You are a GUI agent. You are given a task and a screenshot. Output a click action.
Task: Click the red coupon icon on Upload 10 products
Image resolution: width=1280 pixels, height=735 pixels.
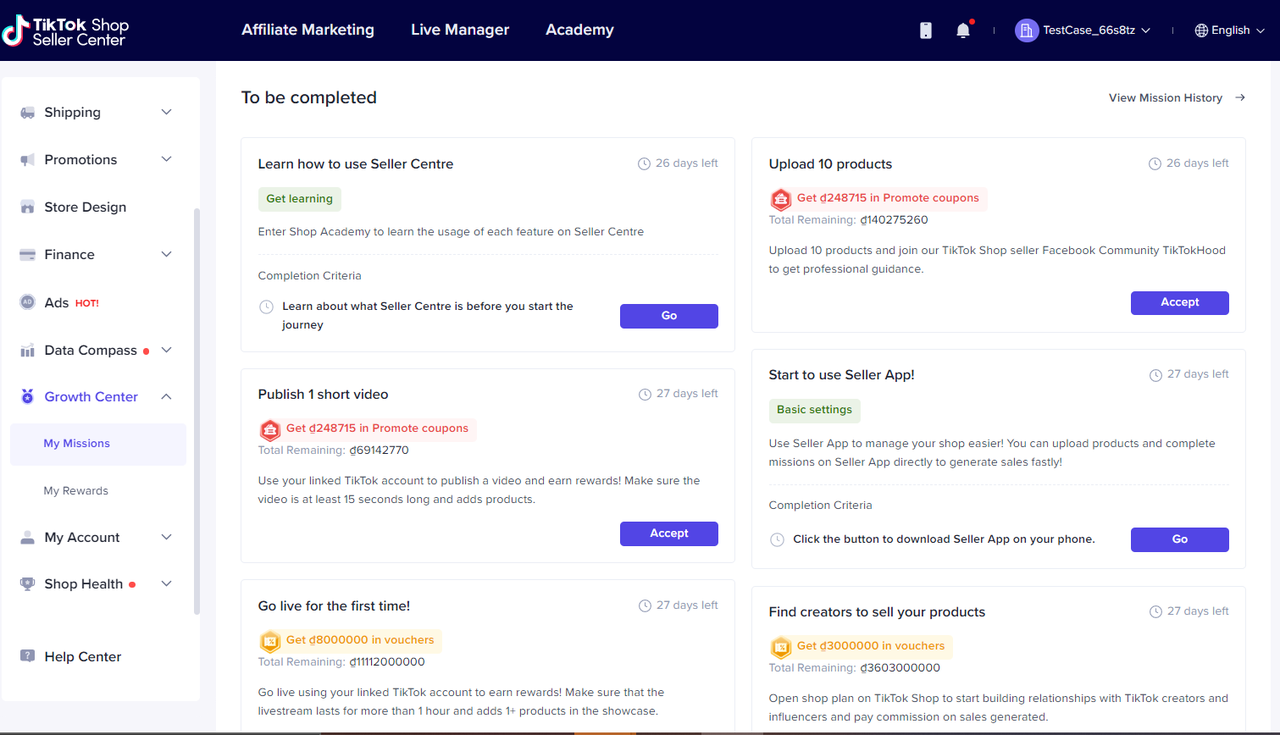point(781,199)
